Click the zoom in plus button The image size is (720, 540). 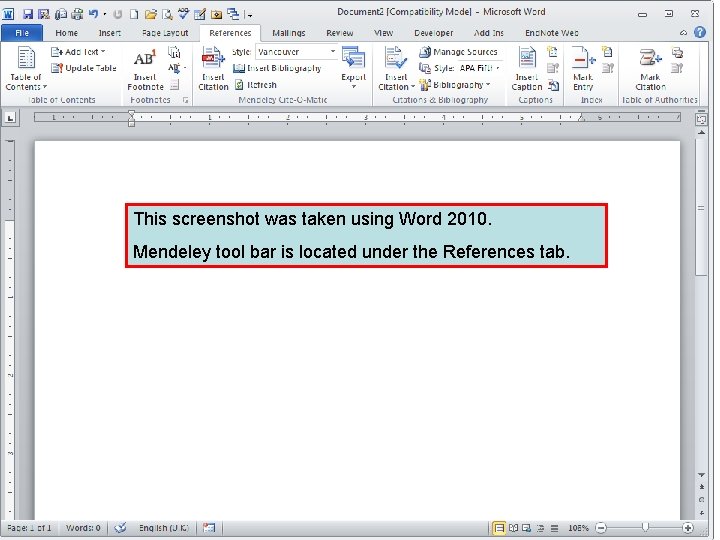click(688, 528)
